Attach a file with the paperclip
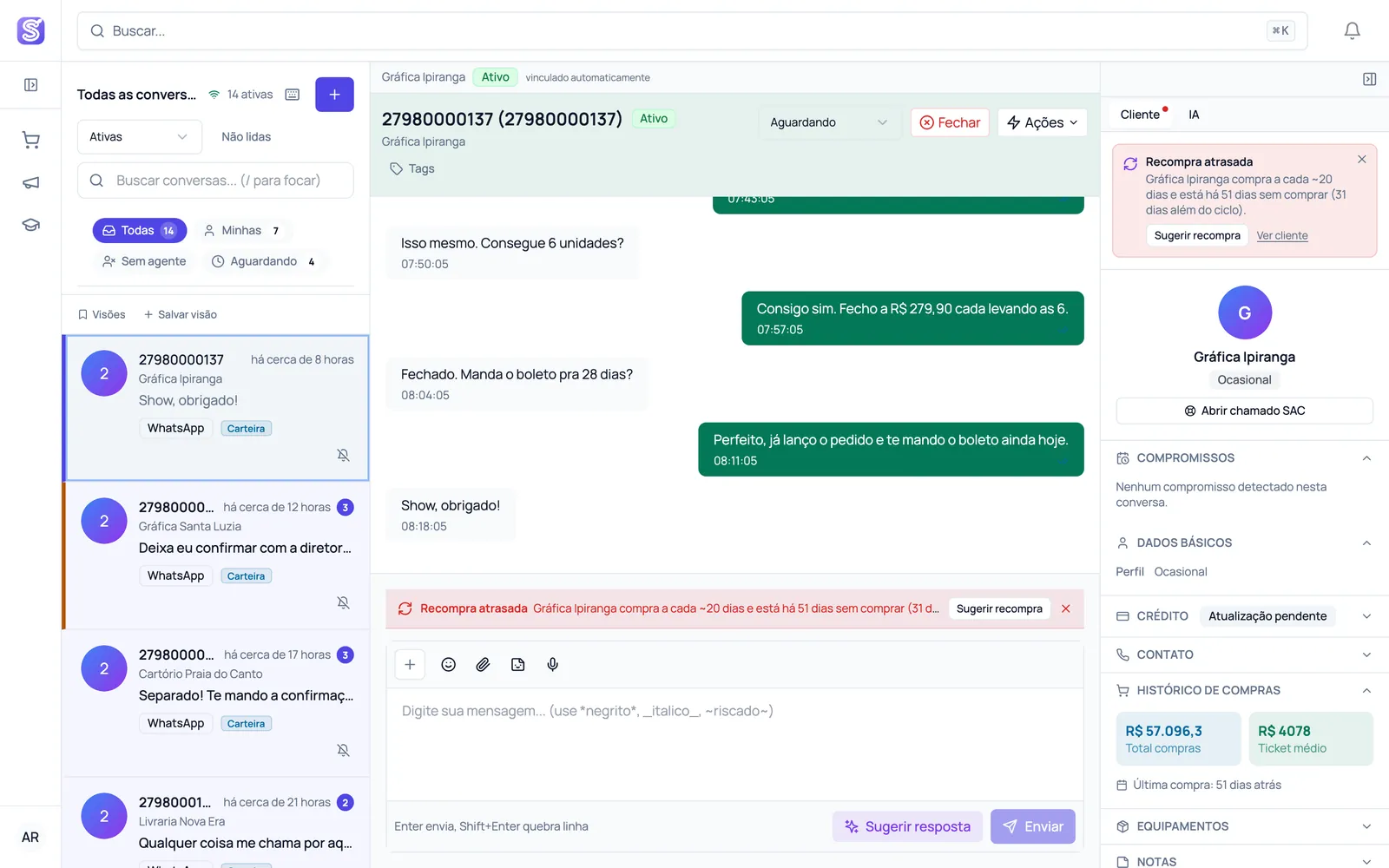The image size is (1389, 868). [483, 665]
